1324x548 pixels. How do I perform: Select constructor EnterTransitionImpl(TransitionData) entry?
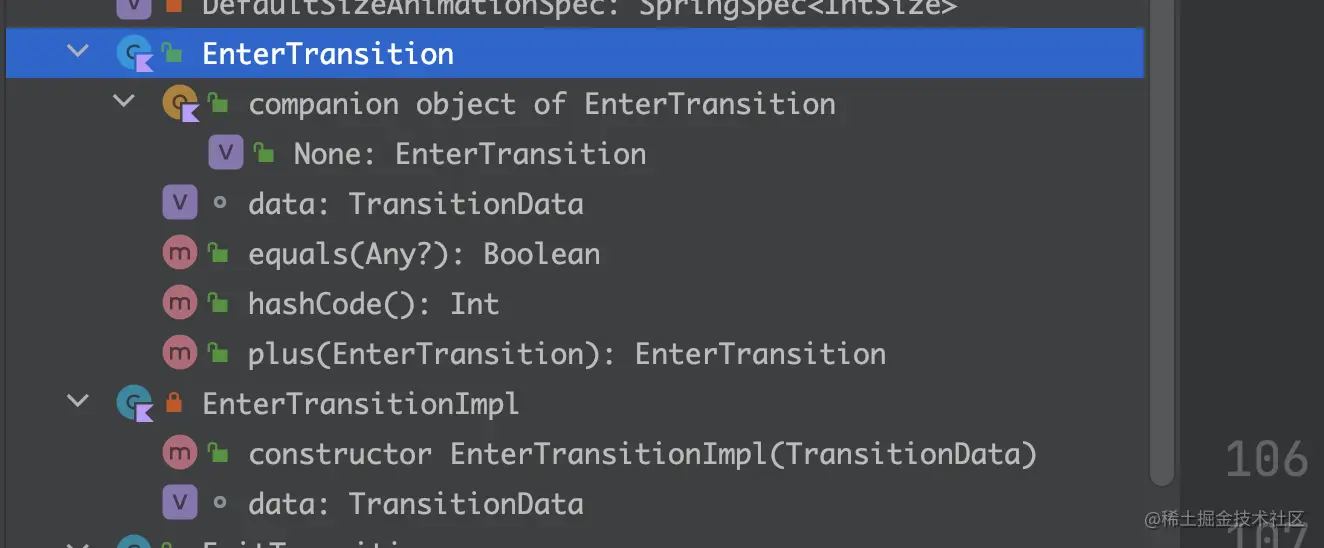click(642, 454)
